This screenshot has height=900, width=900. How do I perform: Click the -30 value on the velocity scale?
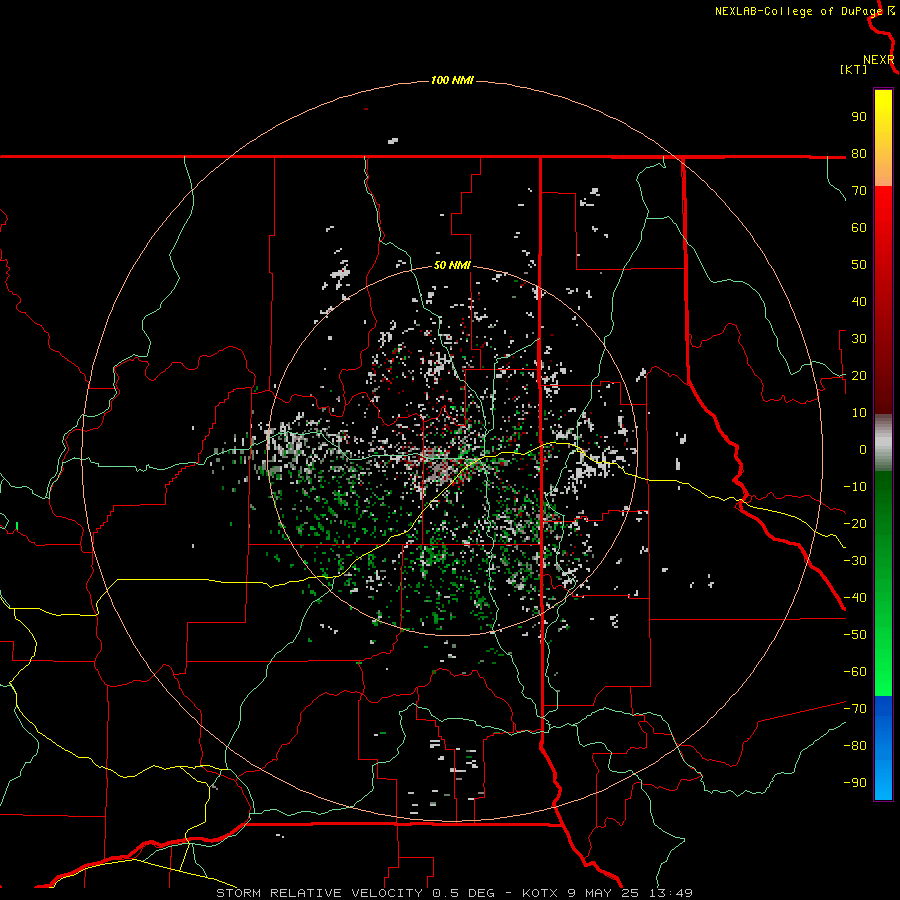[x=855, y=561]
